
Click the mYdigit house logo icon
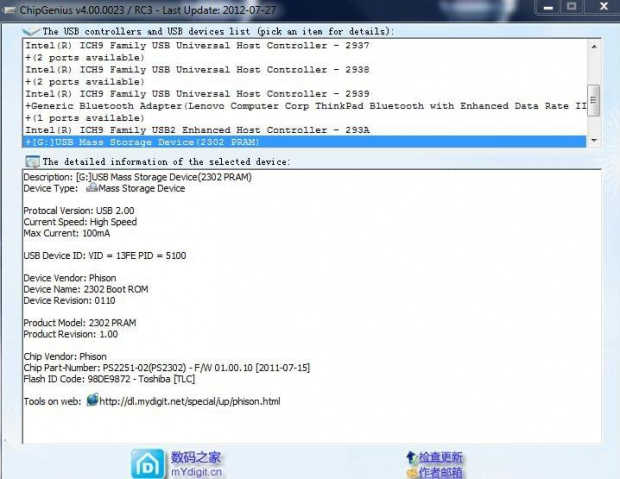pyautogui.click(x=147, y=464)
